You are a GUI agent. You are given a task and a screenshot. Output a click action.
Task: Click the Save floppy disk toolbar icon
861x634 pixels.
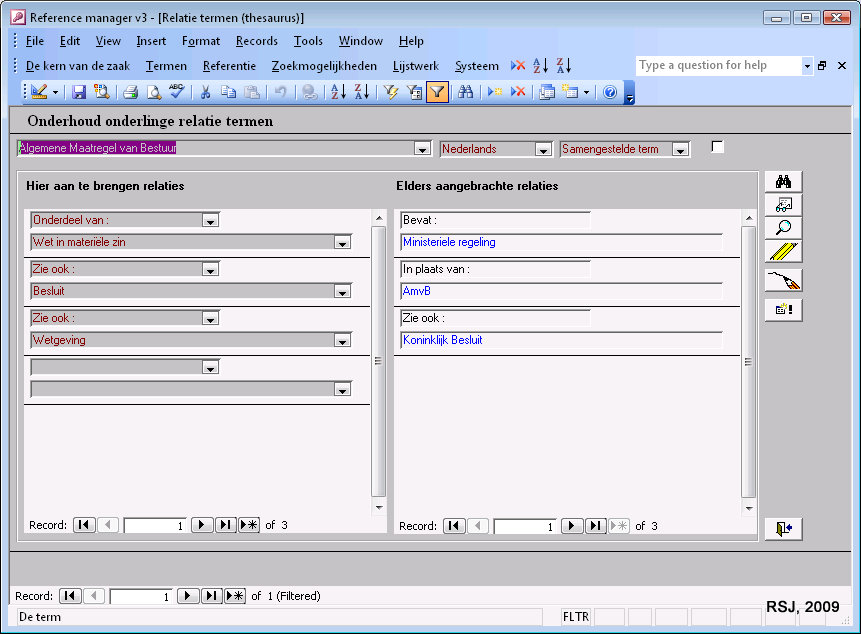[x=79, y=92]
